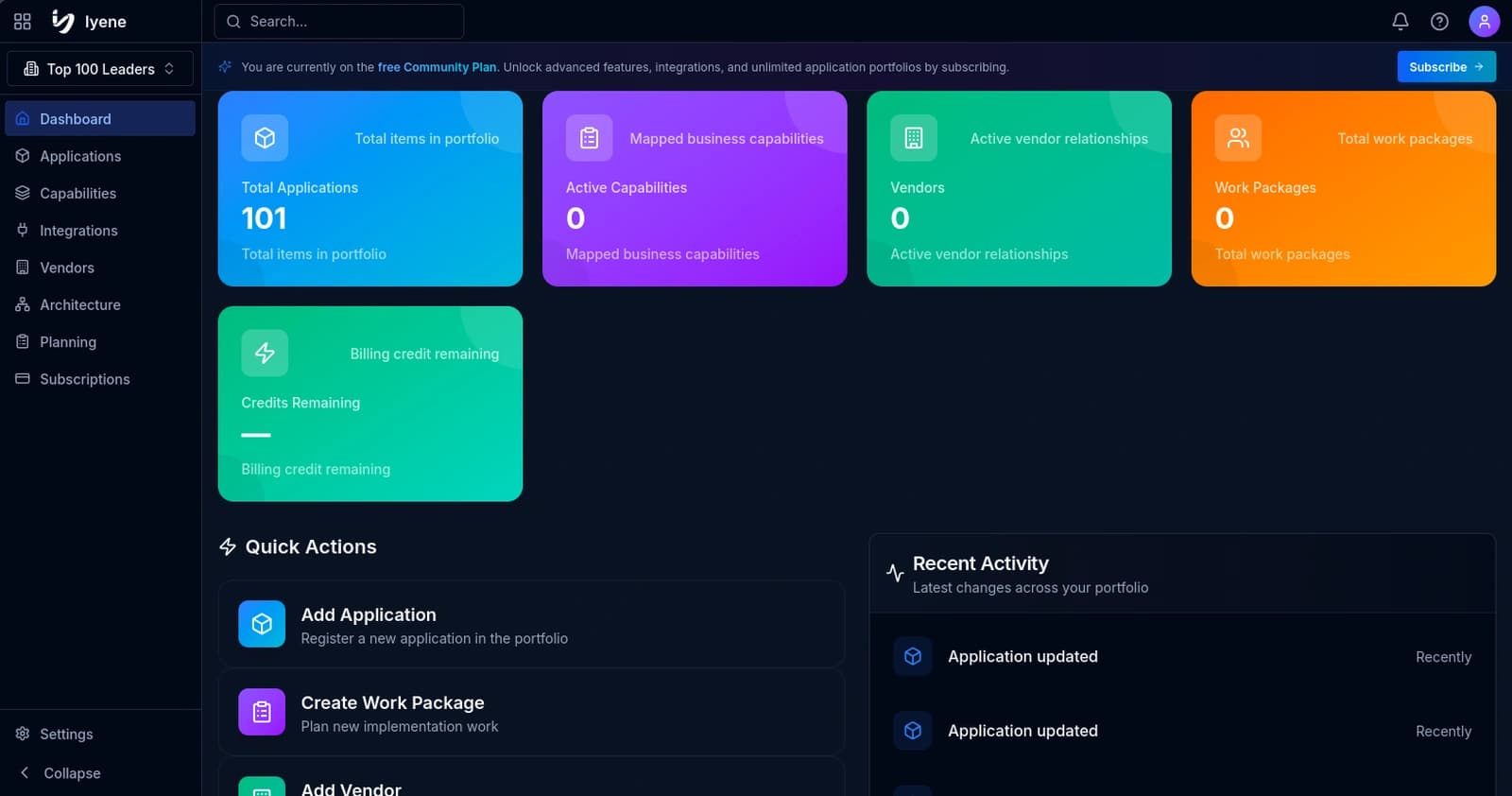The width and height of the screenshot is (1512, 796).
Task: Open Architecture page in the sidebar
Action: pyautogui.click(x=100, y=304)
